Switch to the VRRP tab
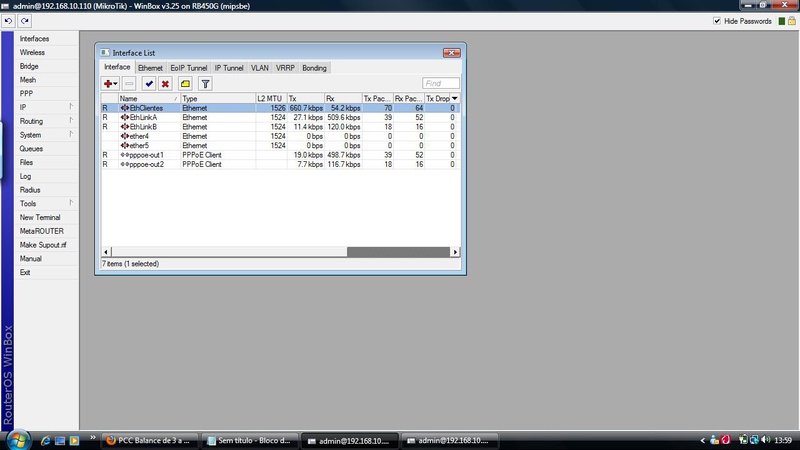This screenshot has width=800, height=450. click(285, 68)
